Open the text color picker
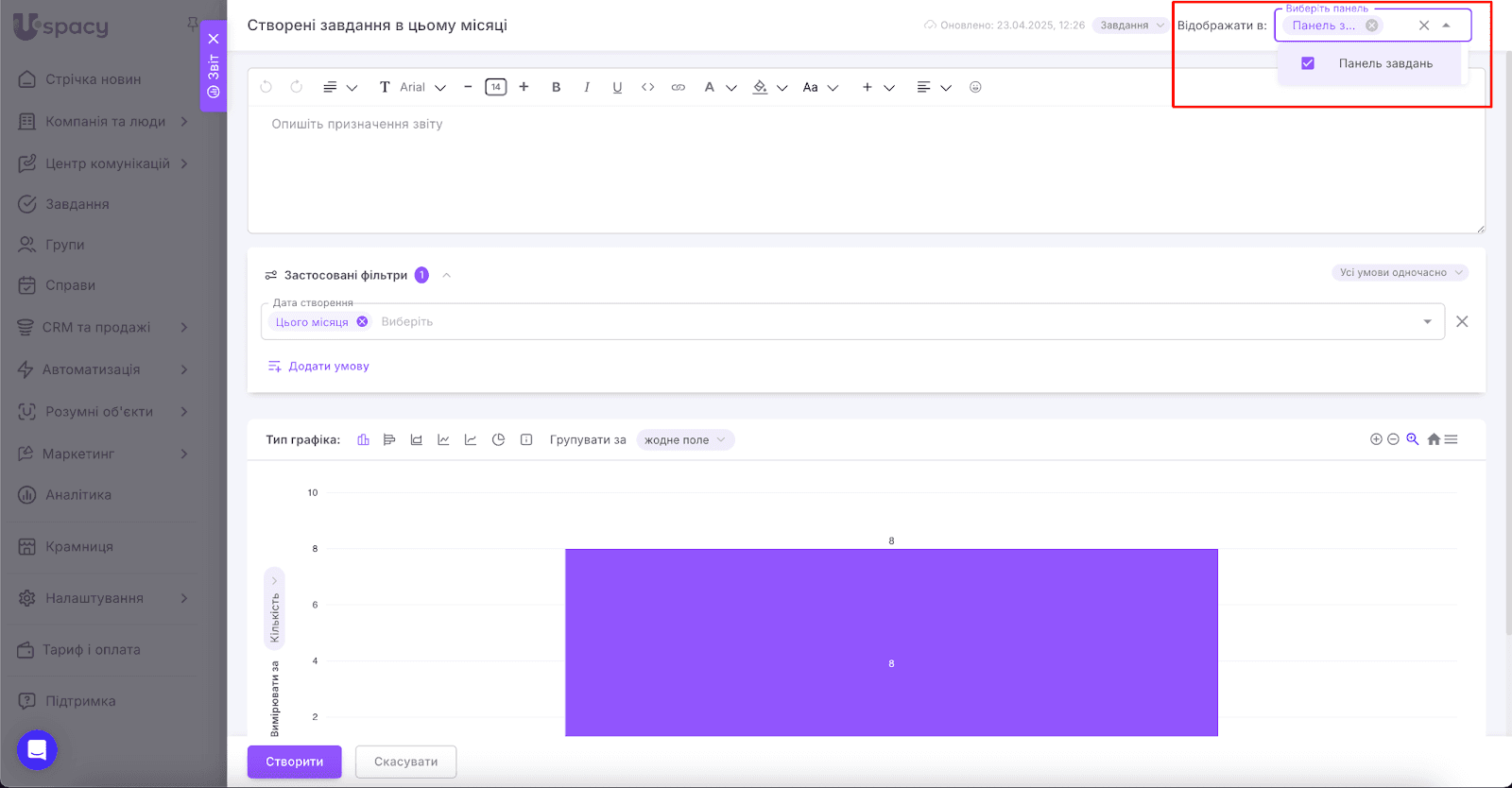 click(x=710, y=87)
